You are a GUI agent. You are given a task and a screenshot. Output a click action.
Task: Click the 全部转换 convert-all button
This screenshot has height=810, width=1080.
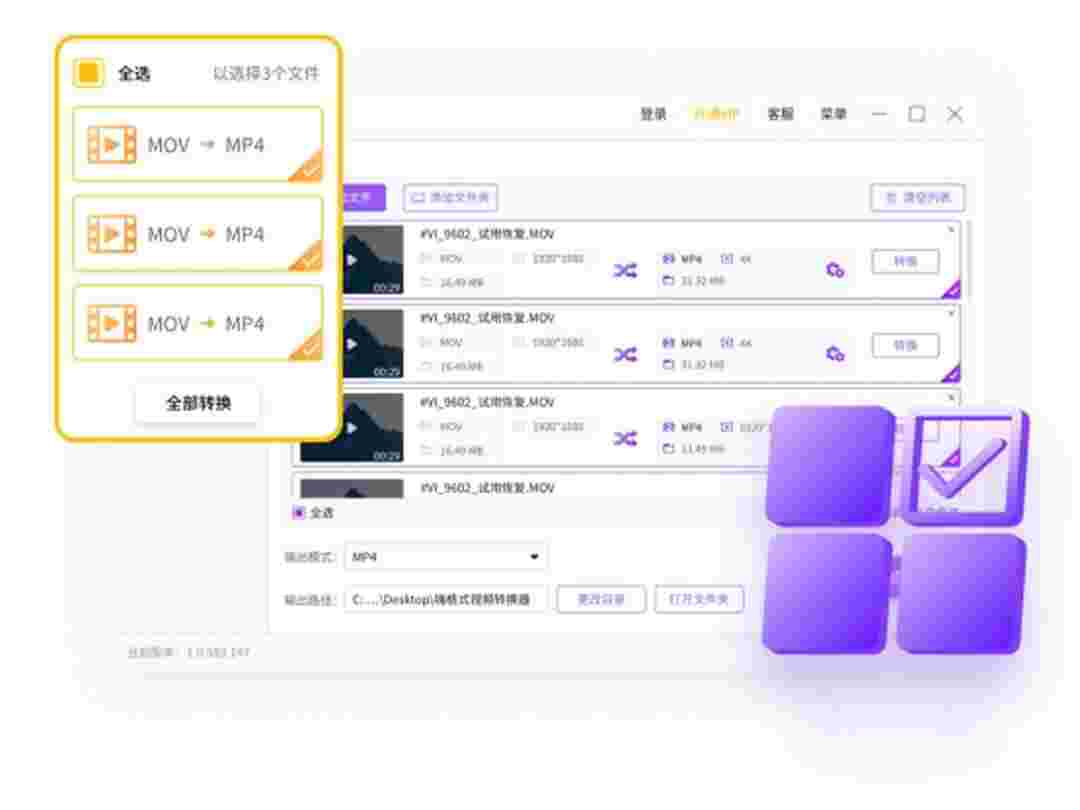coord(198,401)
